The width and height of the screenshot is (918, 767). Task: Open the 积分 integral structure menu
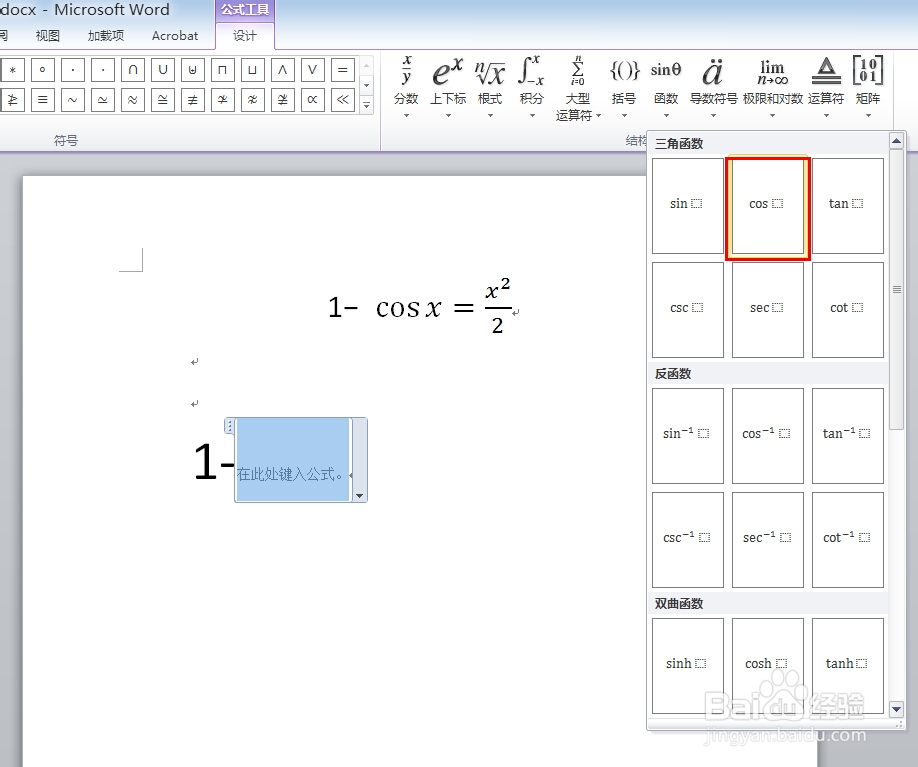coord(532,87)
